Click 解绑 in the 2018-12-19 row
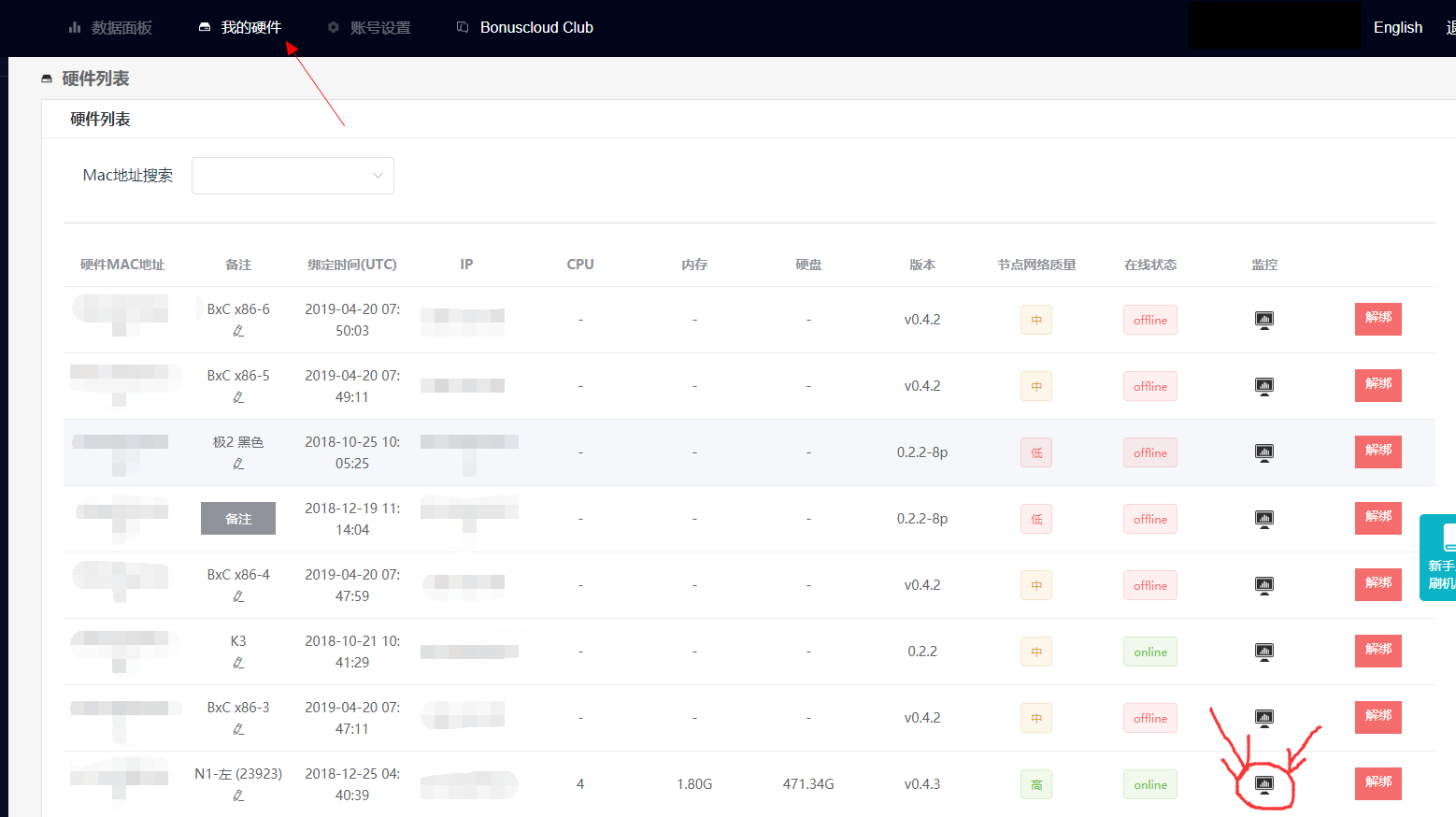 tap(1378, 518)
